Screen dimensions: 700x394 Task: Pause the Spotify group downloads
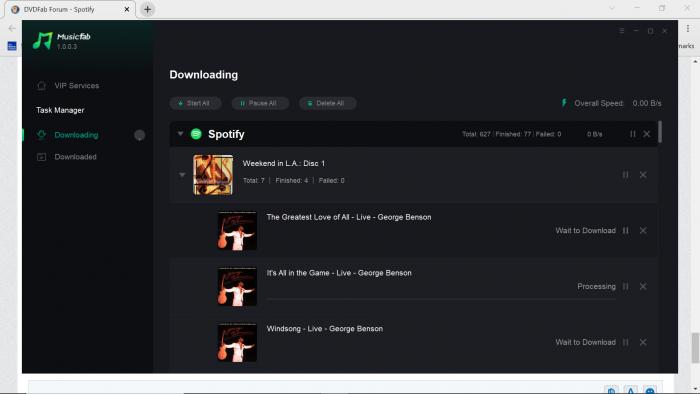[x=633, y=134]
